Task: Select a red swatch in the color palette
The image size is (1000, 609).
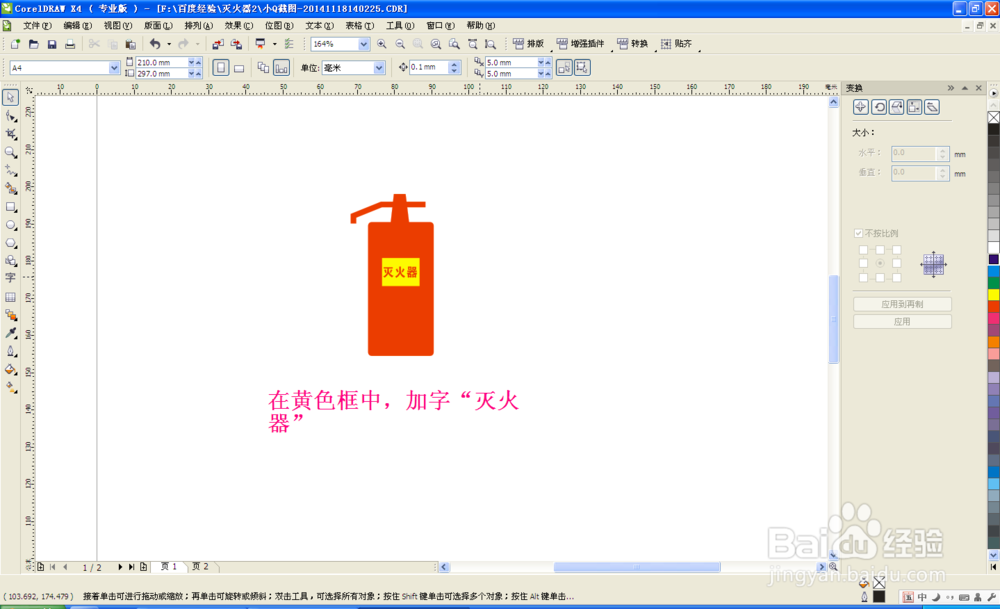Action: pyautogui.click(x=990, y=307)
